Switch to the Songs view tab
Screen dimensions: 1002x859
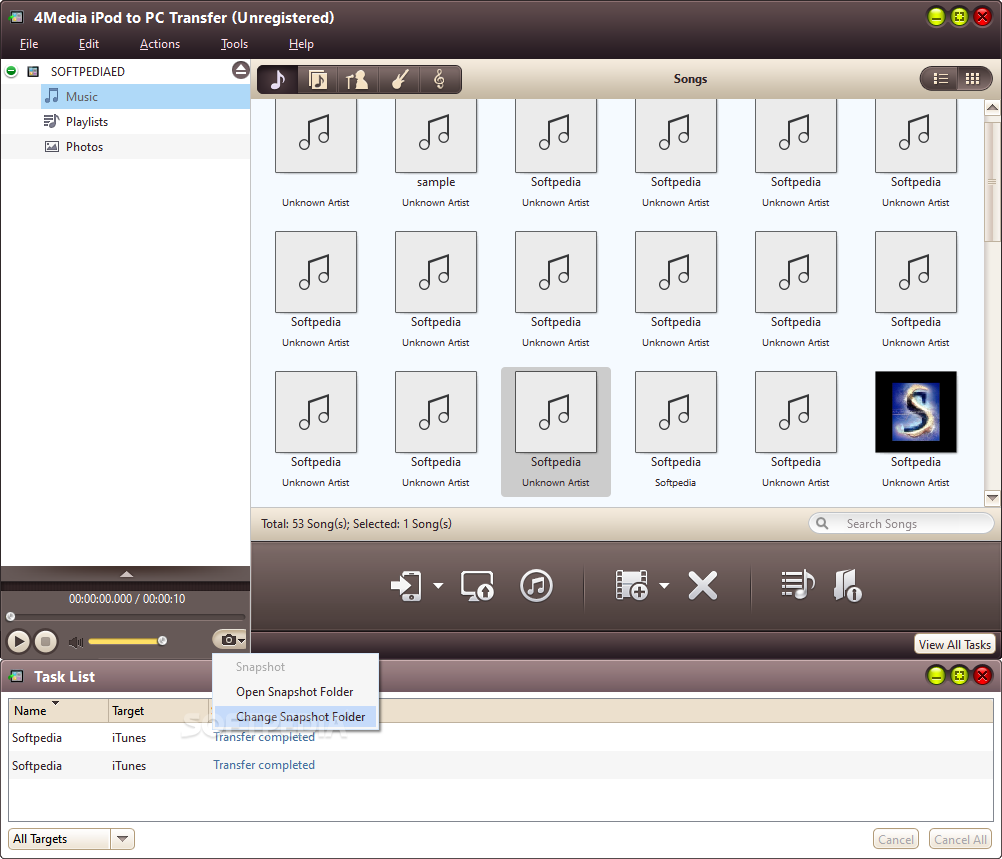point(278,80)
